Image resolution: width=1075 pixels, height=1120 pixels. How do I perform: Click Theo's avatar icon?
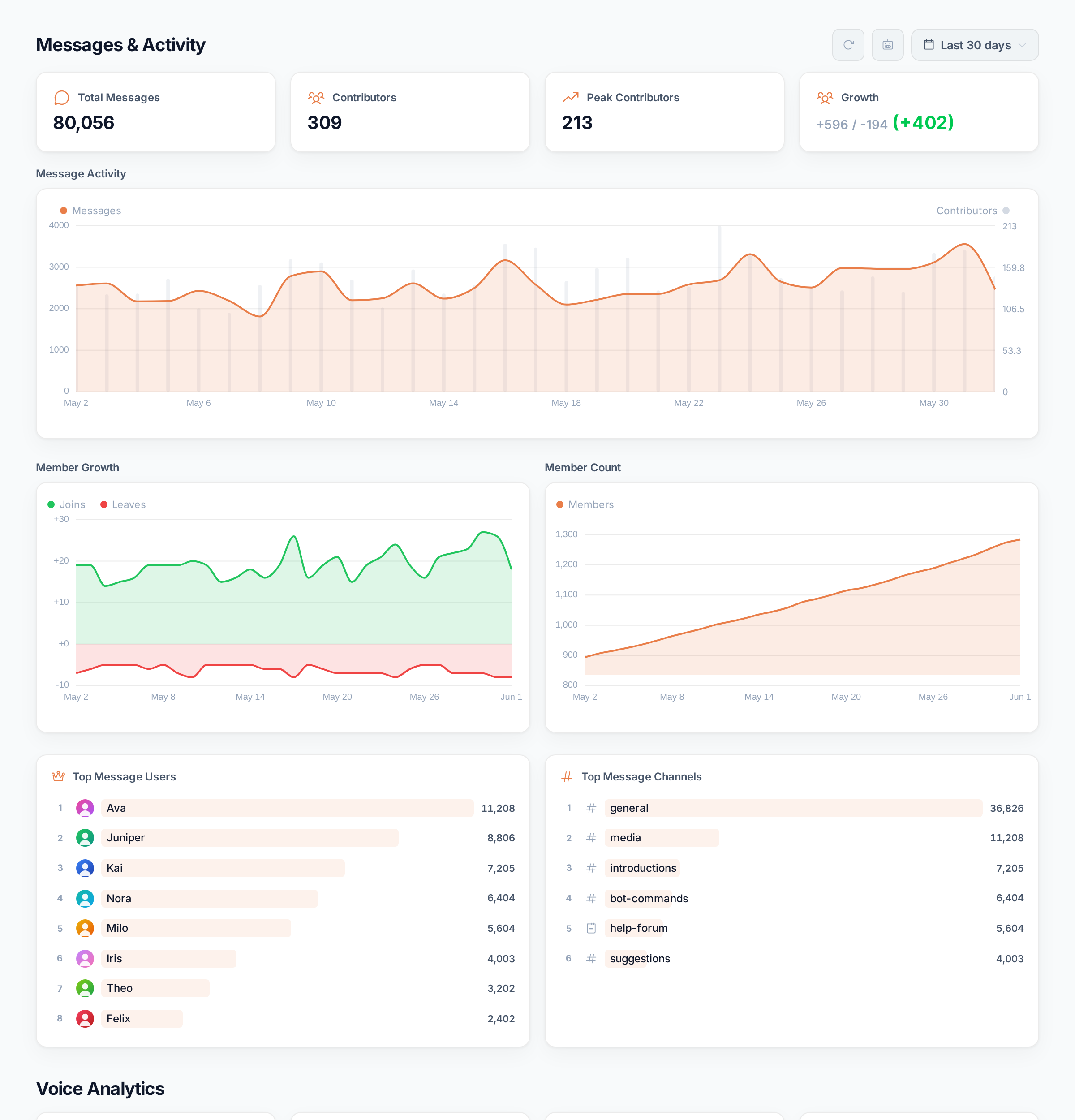point(85,988)
